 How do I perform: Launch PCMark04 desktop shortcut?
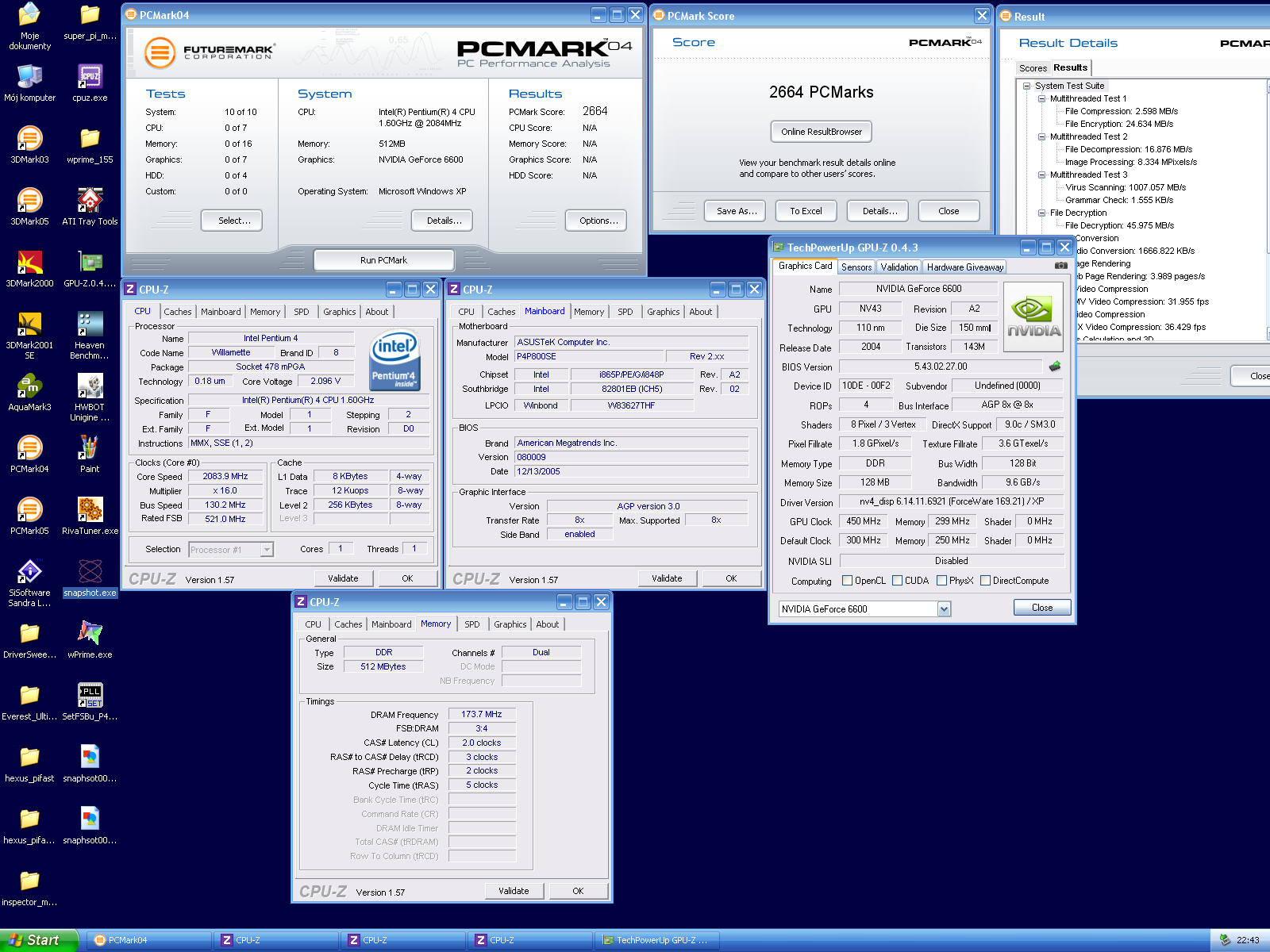(x=29, y=455)
